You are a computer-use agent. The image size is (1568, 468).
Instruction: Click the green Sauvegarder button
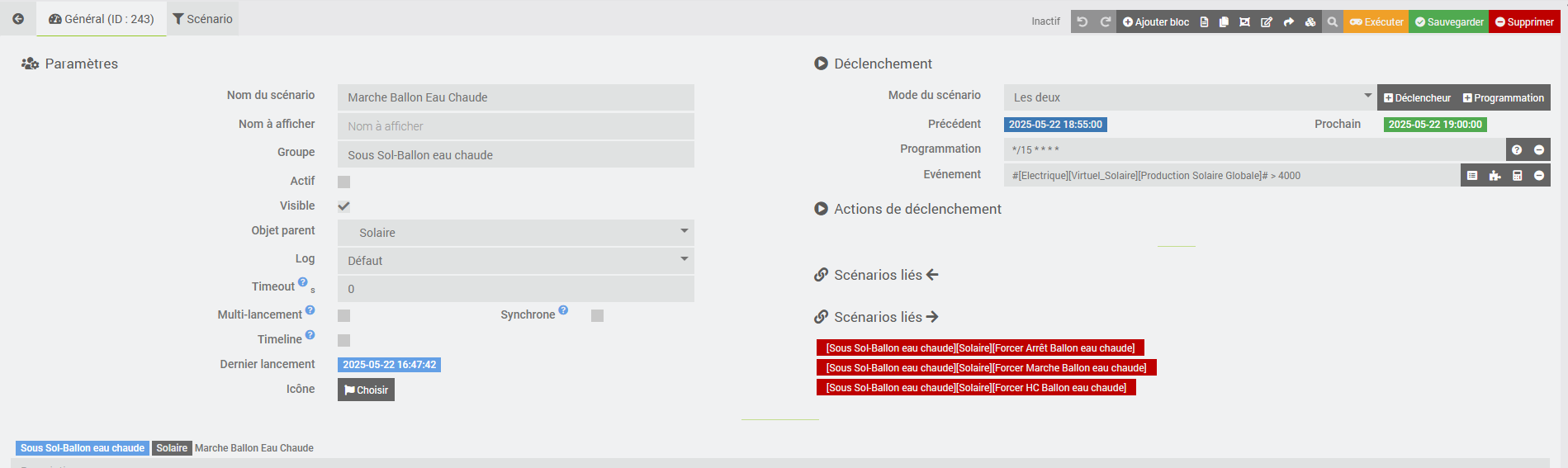pyautogui.click(x=1449, y=22)
